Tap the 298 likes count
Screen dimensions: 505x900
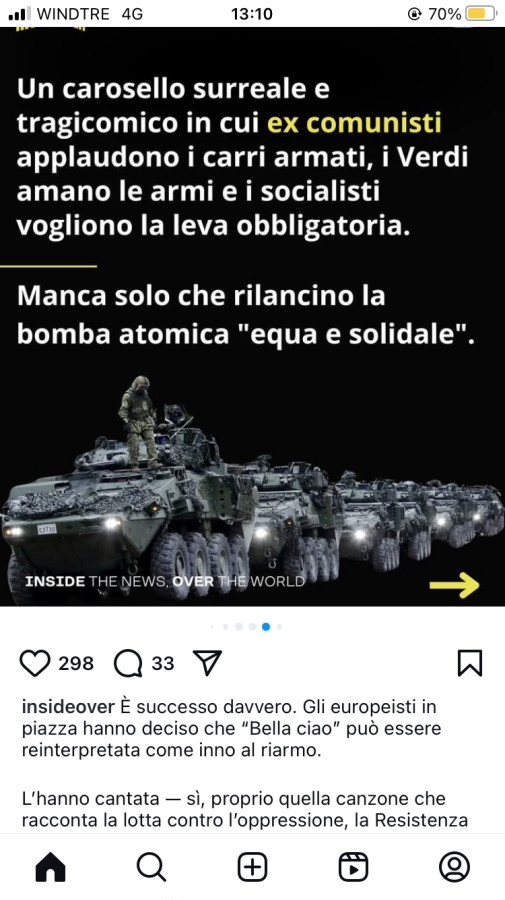(76, 664)
